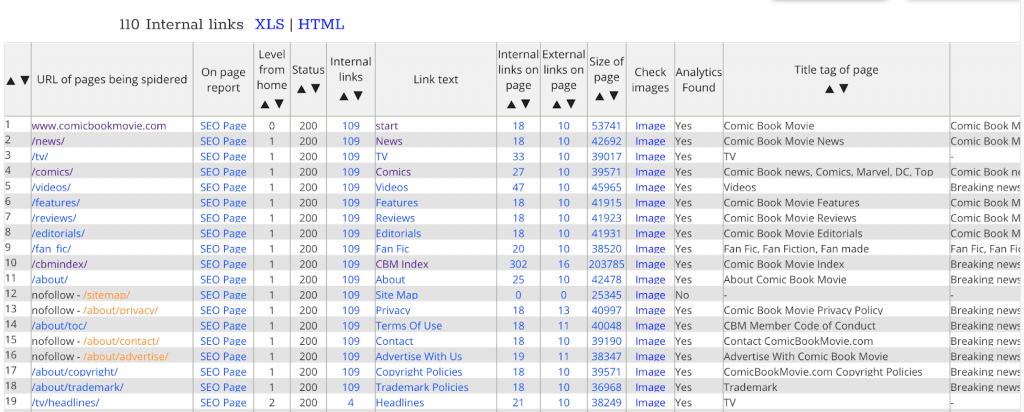Click page size value 203785
Image resolution: width=1024 pixels, height=412 pixels.
coord(607,264)
